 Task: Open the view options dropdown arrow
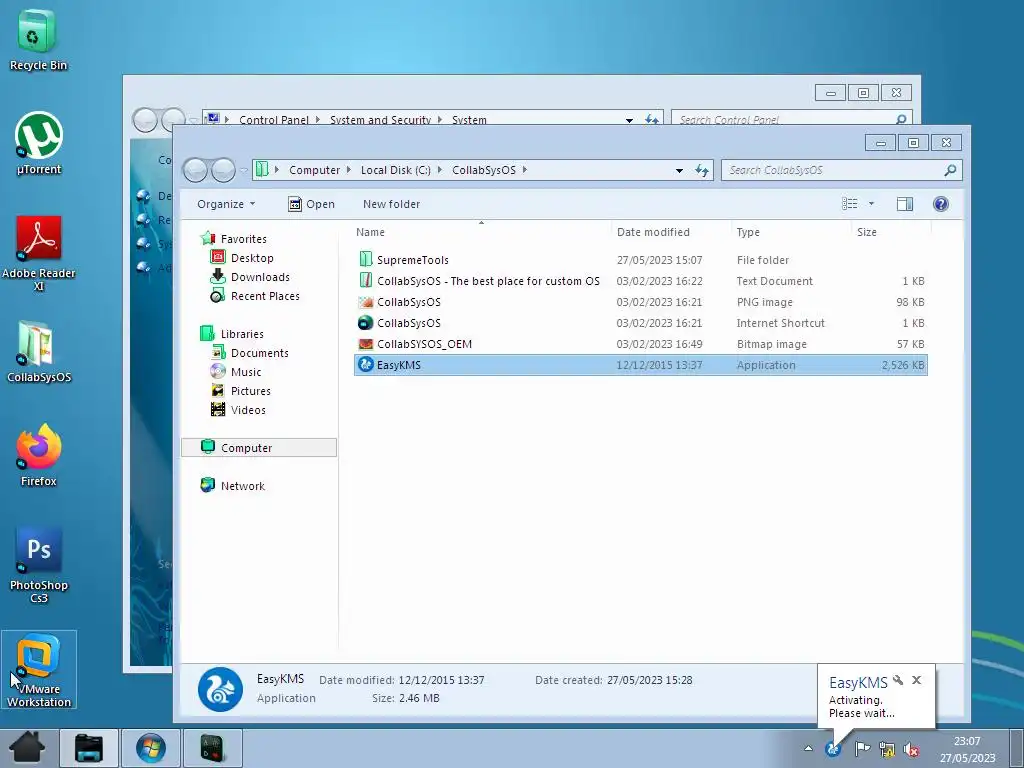pos(871,204)
